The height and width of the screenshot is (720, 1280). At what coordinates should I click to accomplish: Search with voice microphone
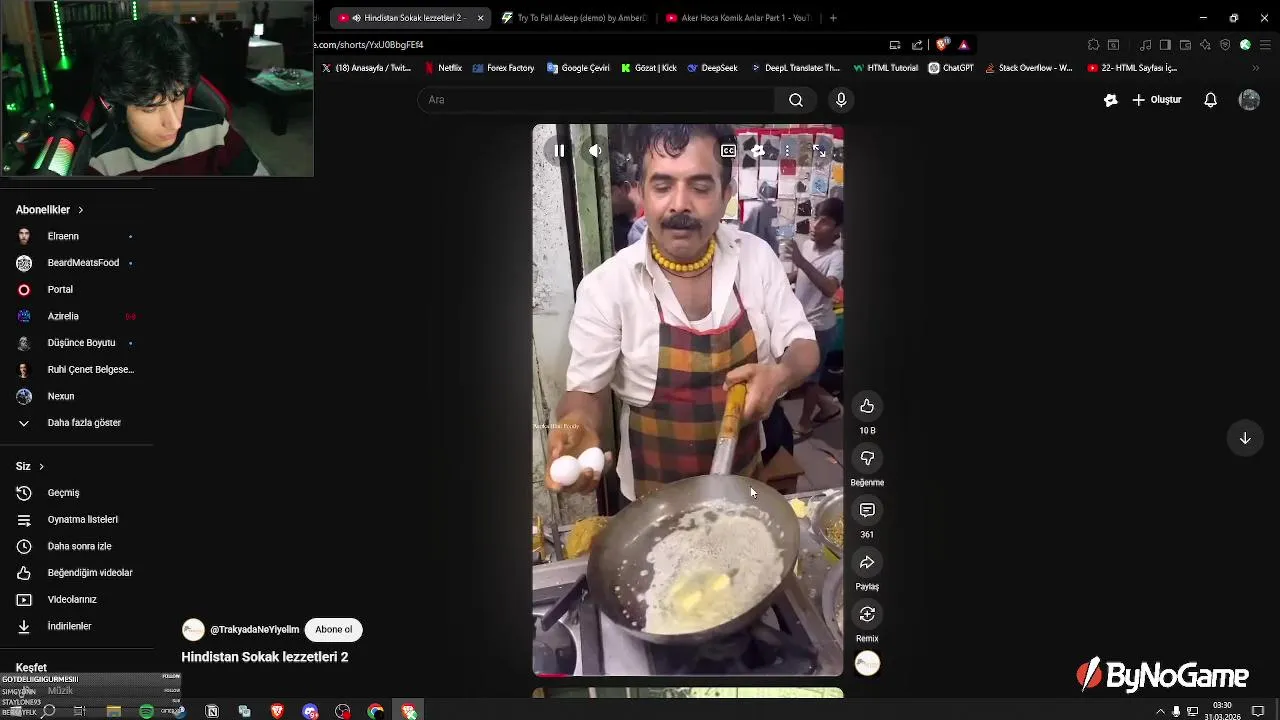coord(841,100)
